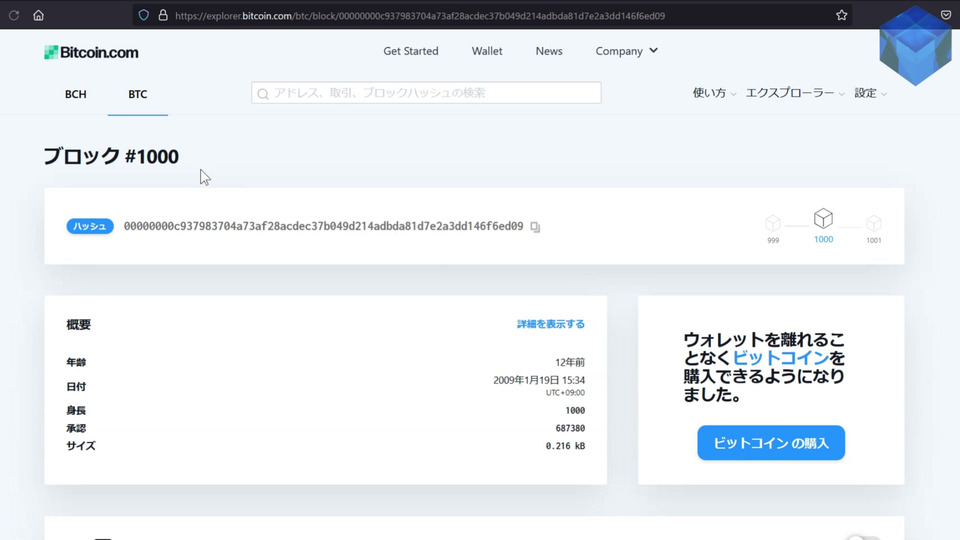Click the 詳細を表示する link
Screen dimensions: 960x540
pos(551,324)
